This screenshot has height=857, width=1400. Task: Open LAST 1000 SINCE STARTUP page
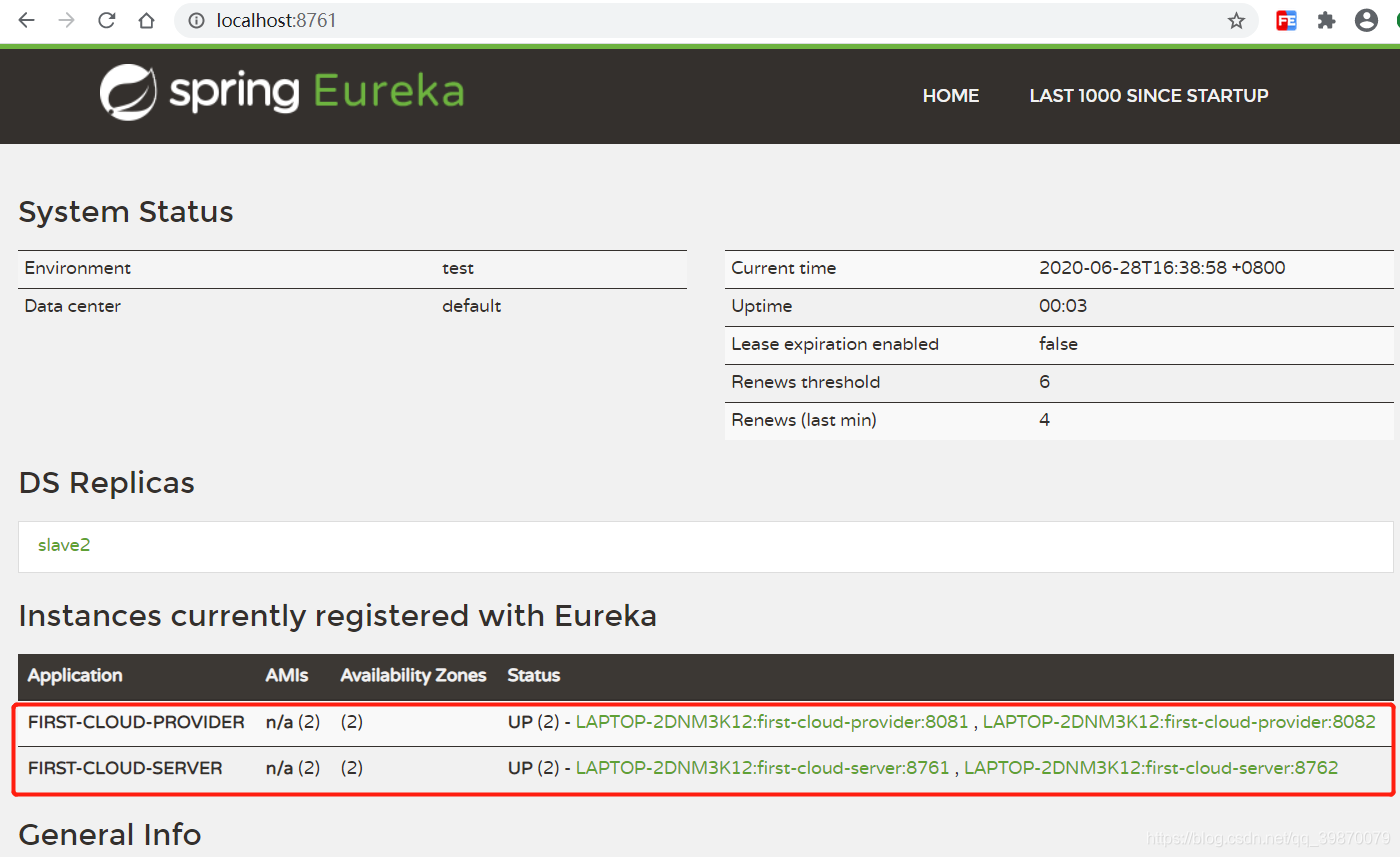[x=1149, y=96]
